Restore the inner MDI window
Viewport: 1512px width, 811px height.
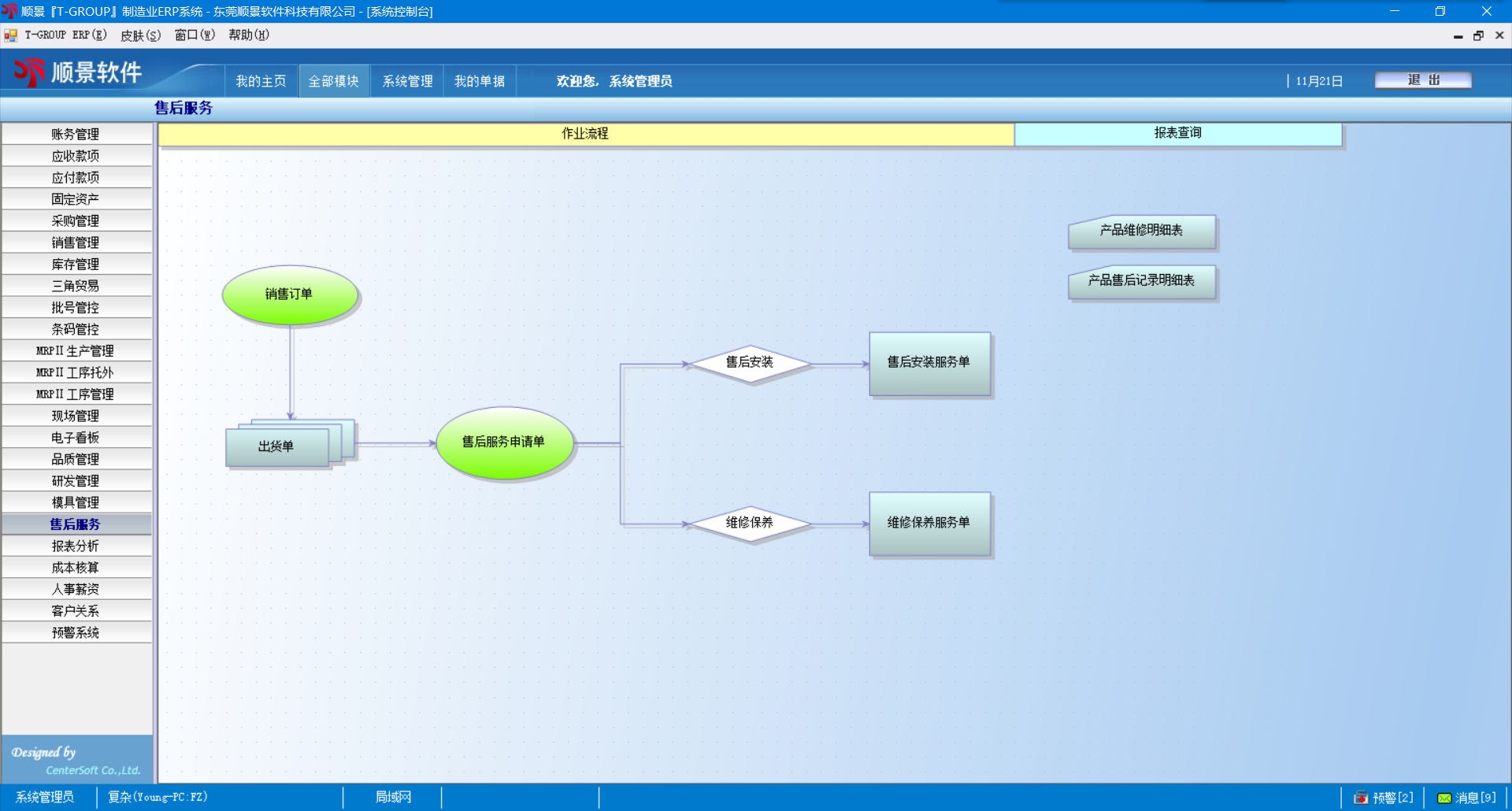(1478, 35)
